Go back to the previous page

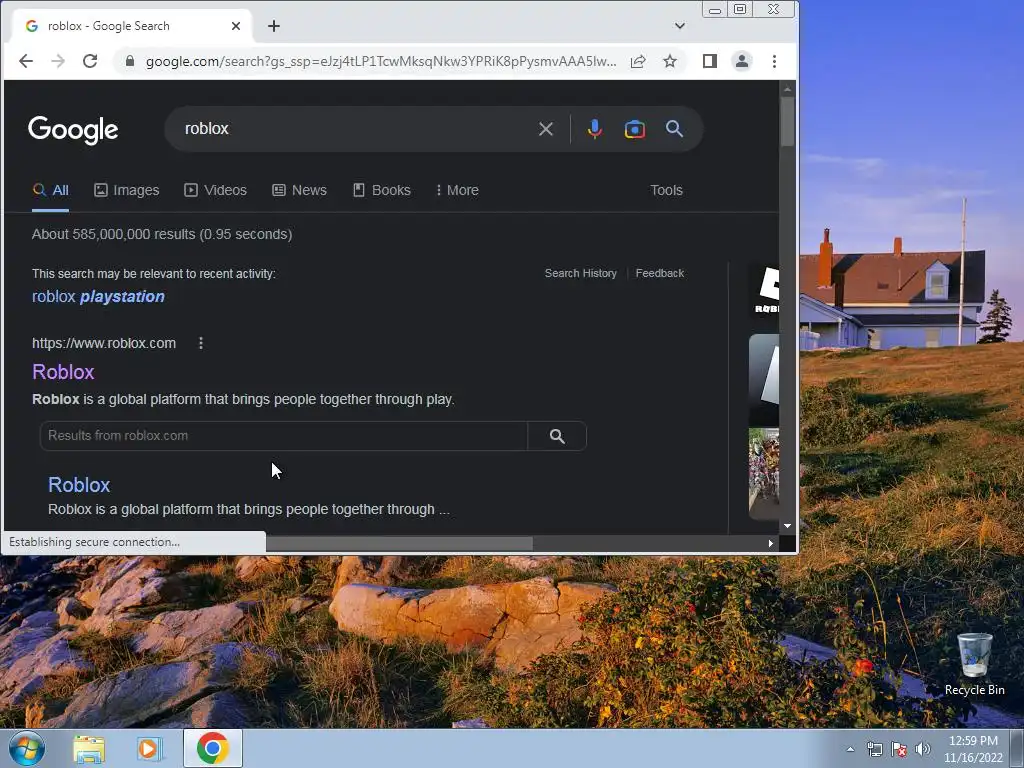25,61
